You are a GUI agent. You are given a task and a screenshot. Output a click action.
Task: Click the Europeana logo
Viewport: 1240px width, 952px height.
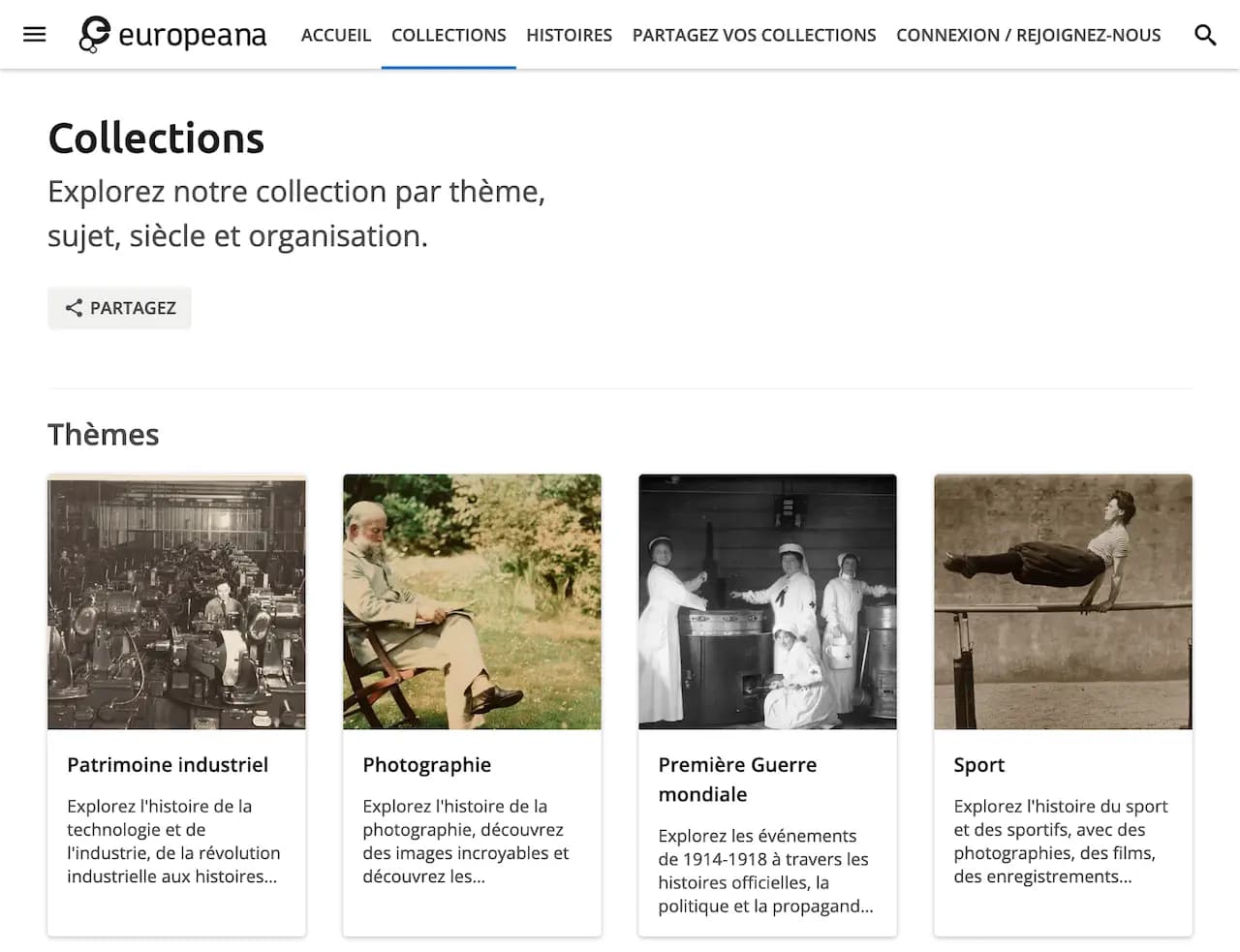click(x=172, y=35)
